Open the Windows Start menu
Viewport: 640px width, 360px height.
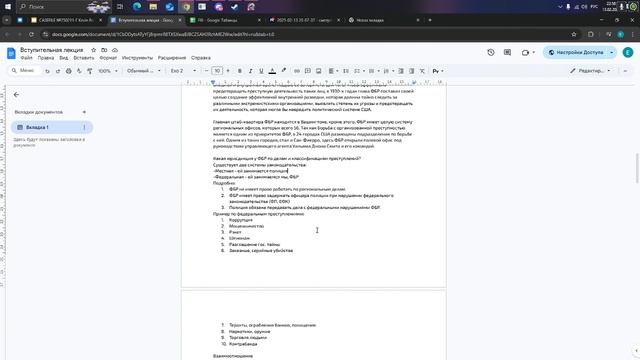[8, 7]
